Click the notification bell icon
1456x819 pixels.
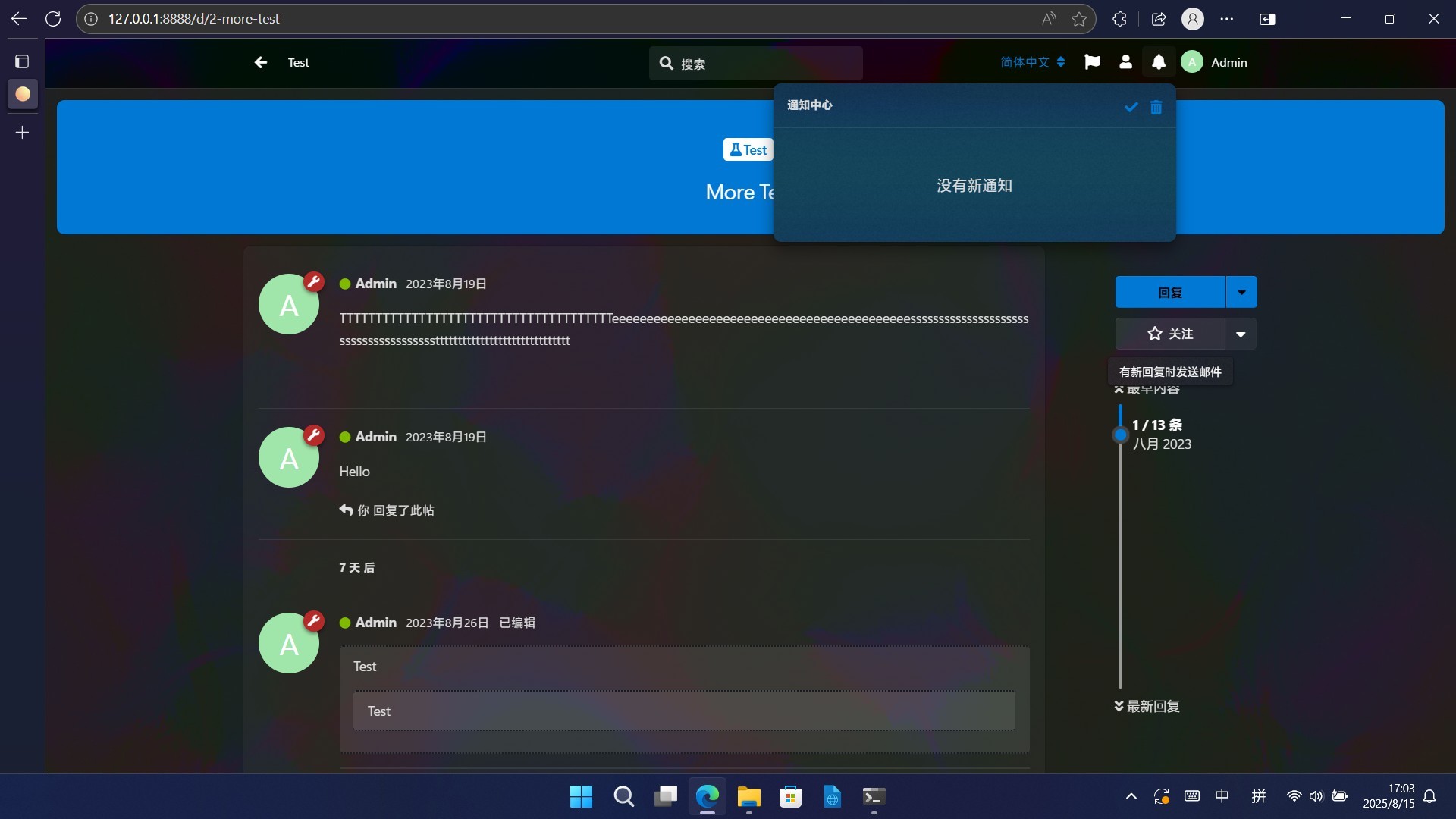click(x=1159, y=62)
